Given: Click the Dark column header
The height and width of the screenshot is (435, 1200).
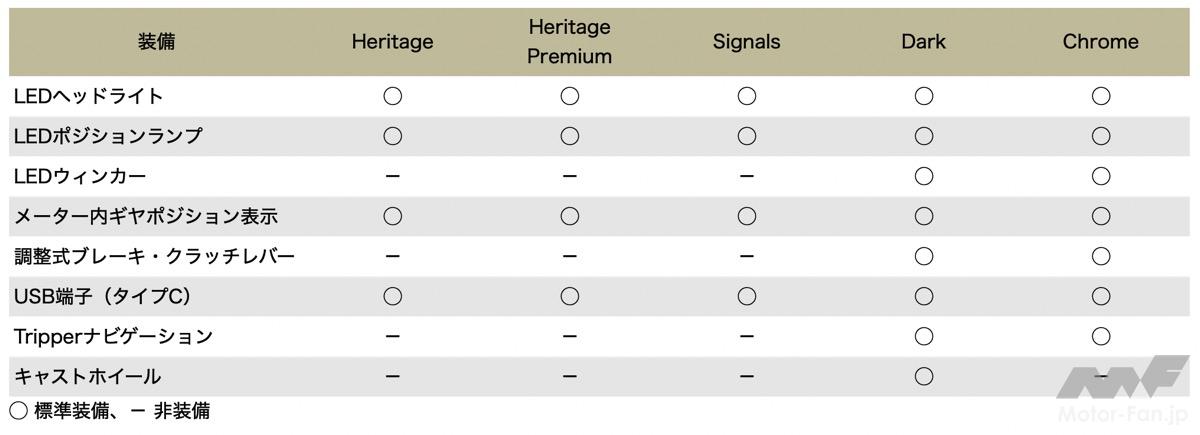Looking at the screenshot, I should click(923, 42).
